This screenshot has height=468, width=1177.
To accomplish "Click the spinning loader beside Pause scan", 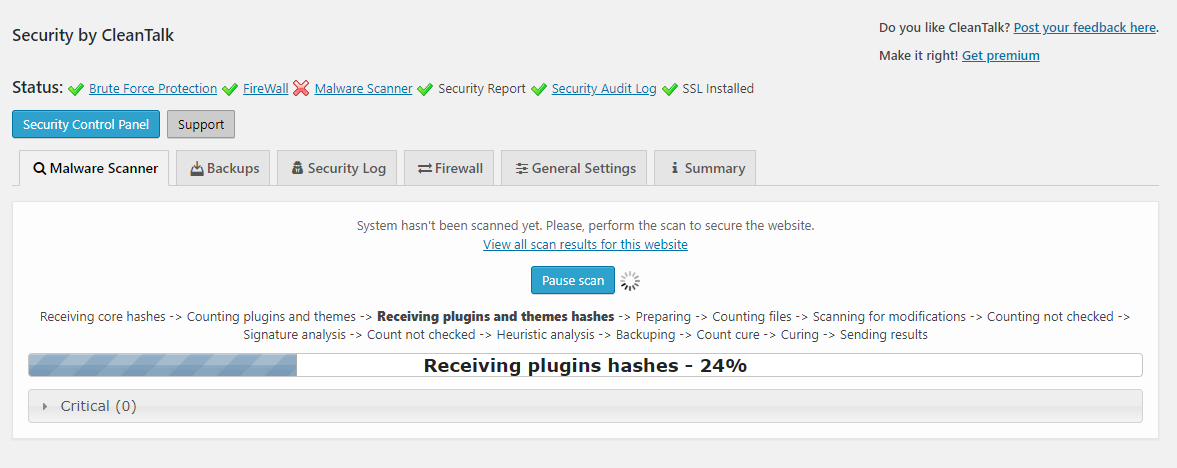I will 630,281.
